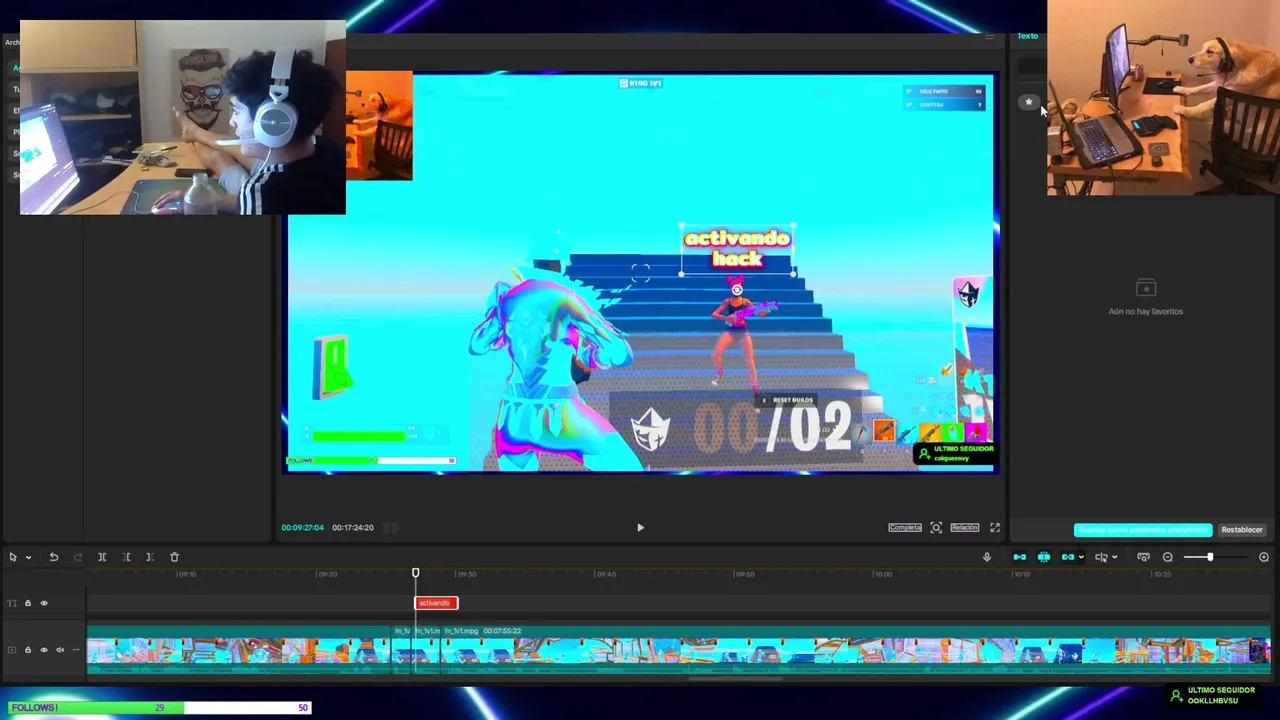Click the text track type icon
The width and height of the screenshot is (1280, 720).
click(x=12, y=603)
